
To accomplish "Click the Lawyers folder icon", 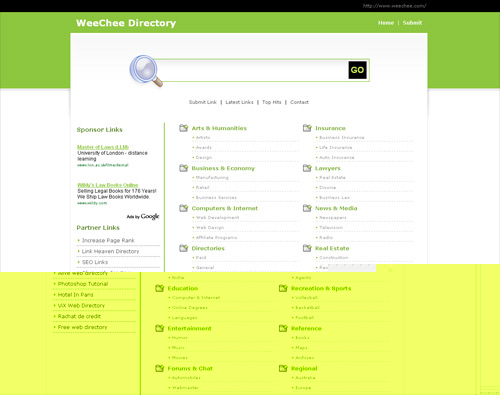I will point(307,168).
